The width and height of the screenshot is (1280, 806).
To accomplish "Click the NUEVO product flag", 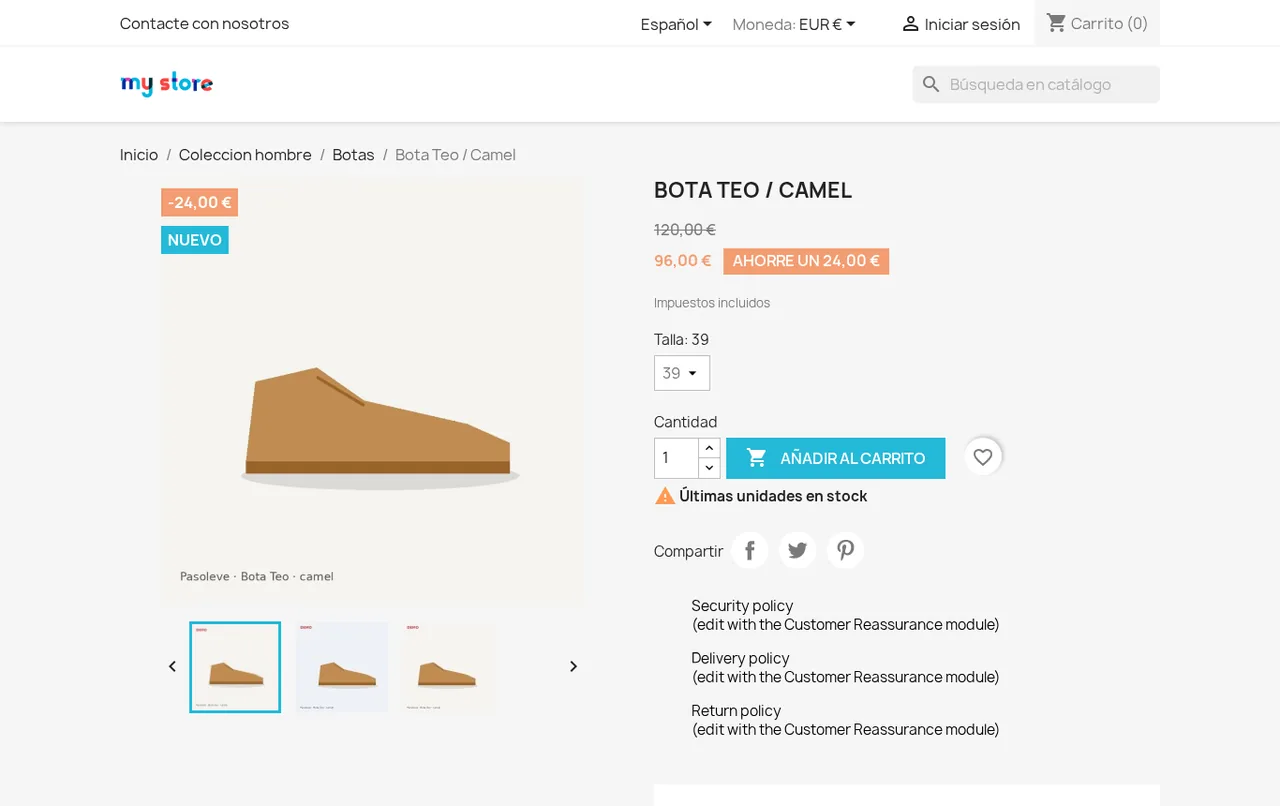I will [x=195, y=240].
